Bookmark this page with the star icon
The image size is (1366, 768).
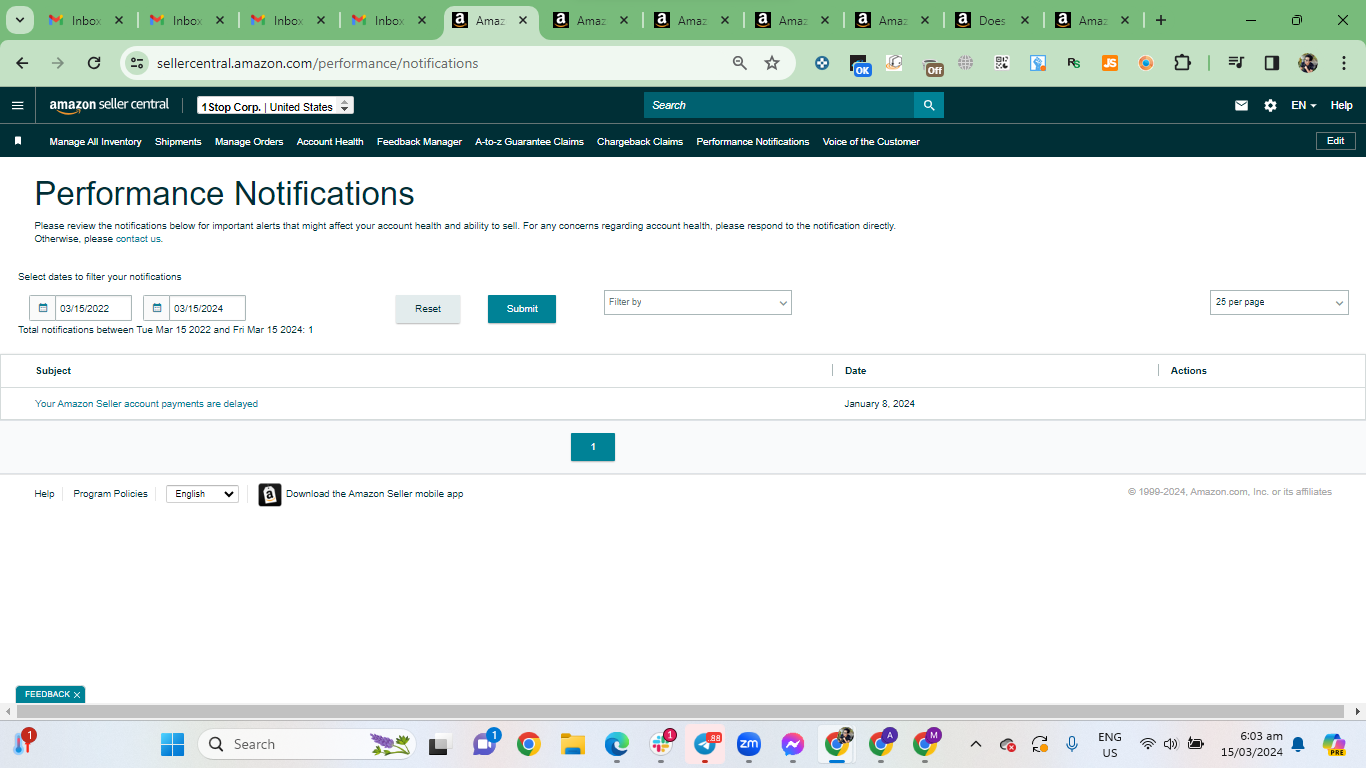[x=772, y=63]
